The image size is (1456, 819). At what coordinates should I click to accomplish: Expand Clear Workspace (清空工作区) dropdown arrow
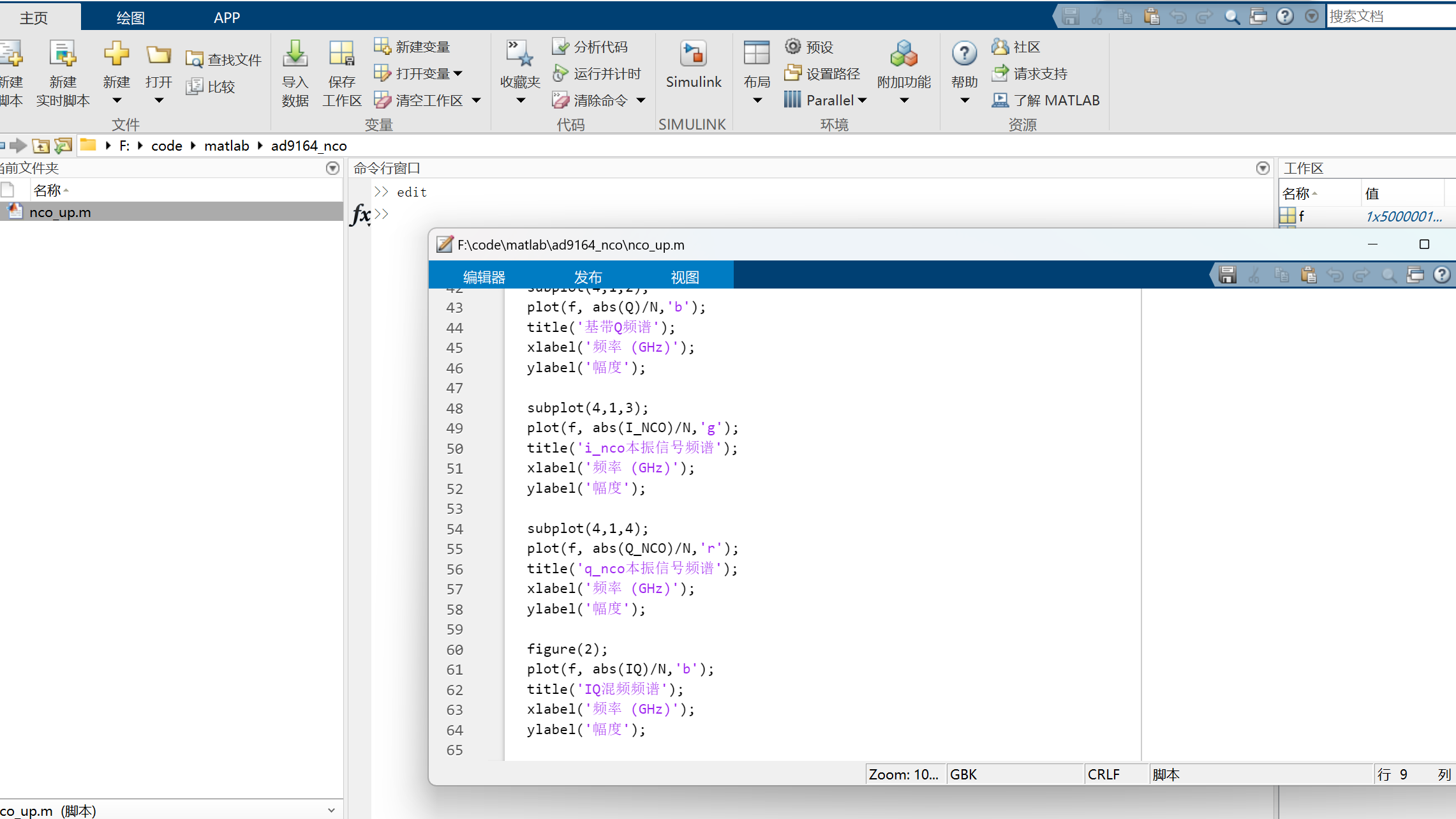point(477,100)
